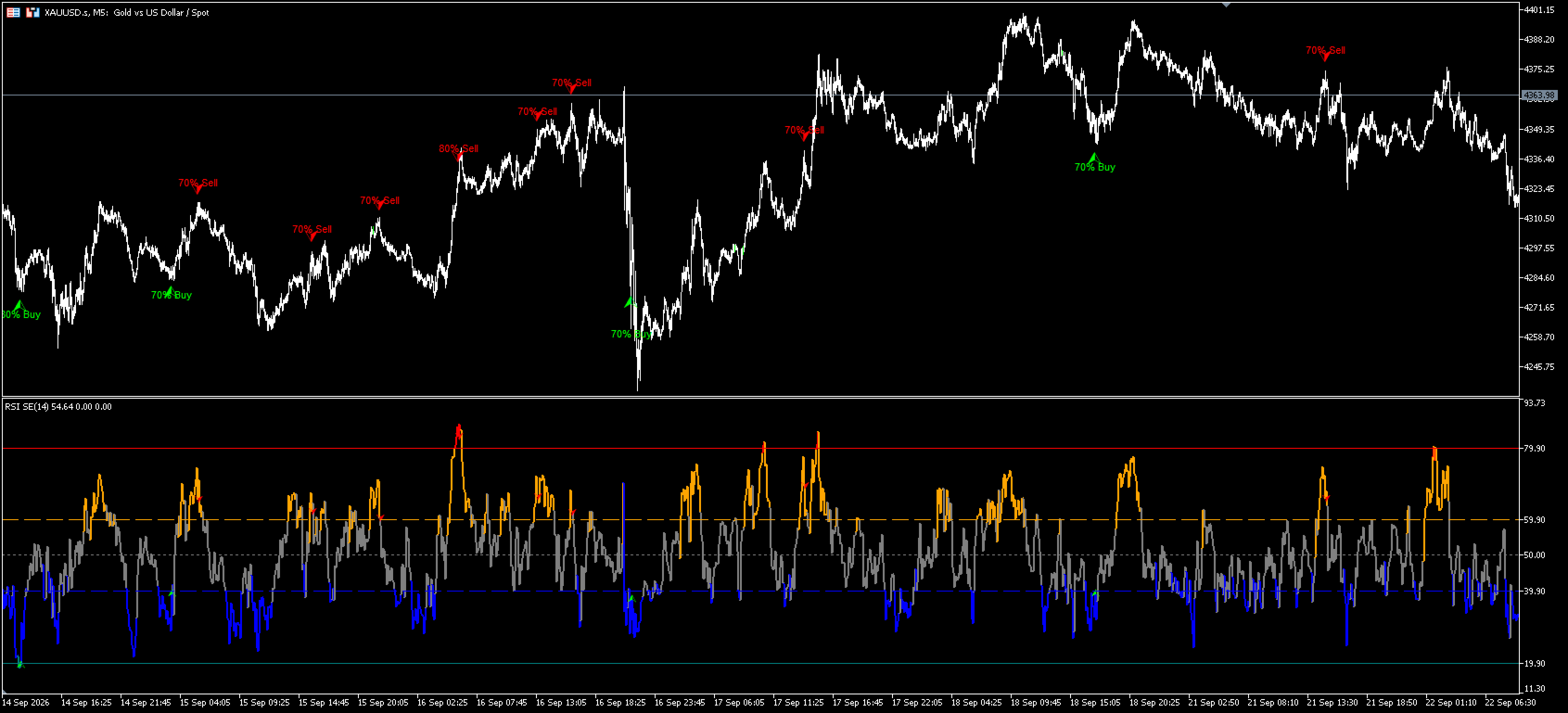Screen dimensions: 1568x713
Task: Select the 4401.15 price scale label
Action: [1538, 10]
